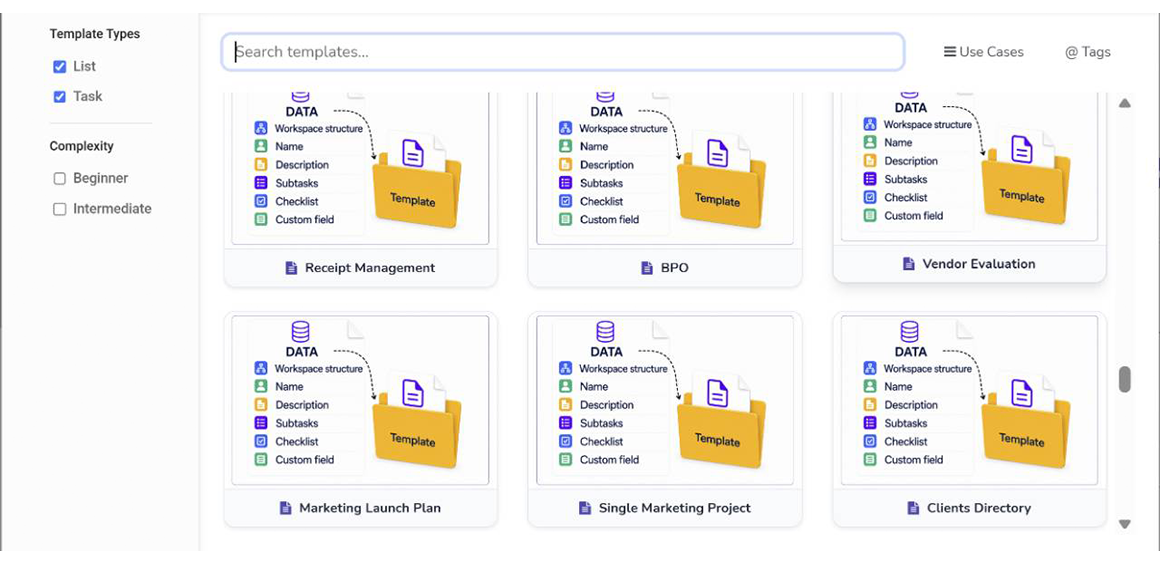The width and height of the screenshot is (1160, 563).
Task: Uncheck the Task template type checkbox
Action: coord(60,97)
